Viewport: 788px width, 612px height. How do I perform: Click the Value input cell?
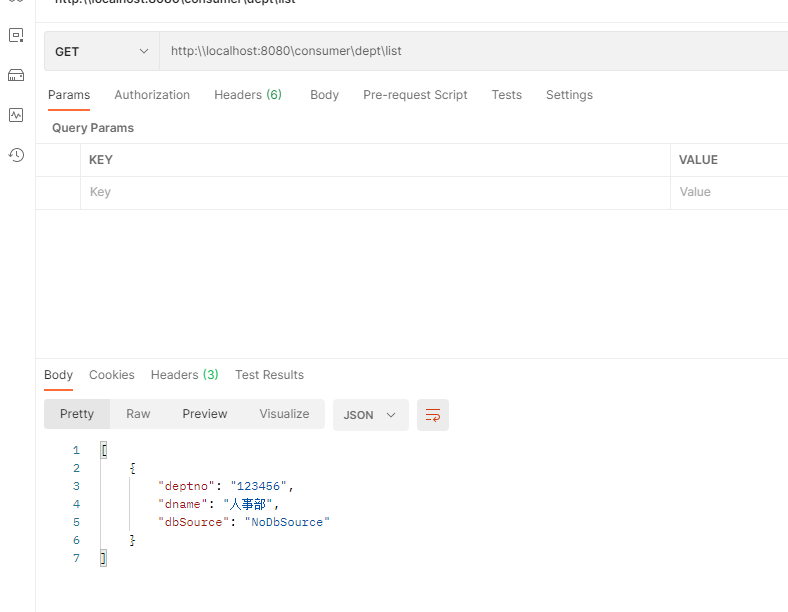(729, 192)
